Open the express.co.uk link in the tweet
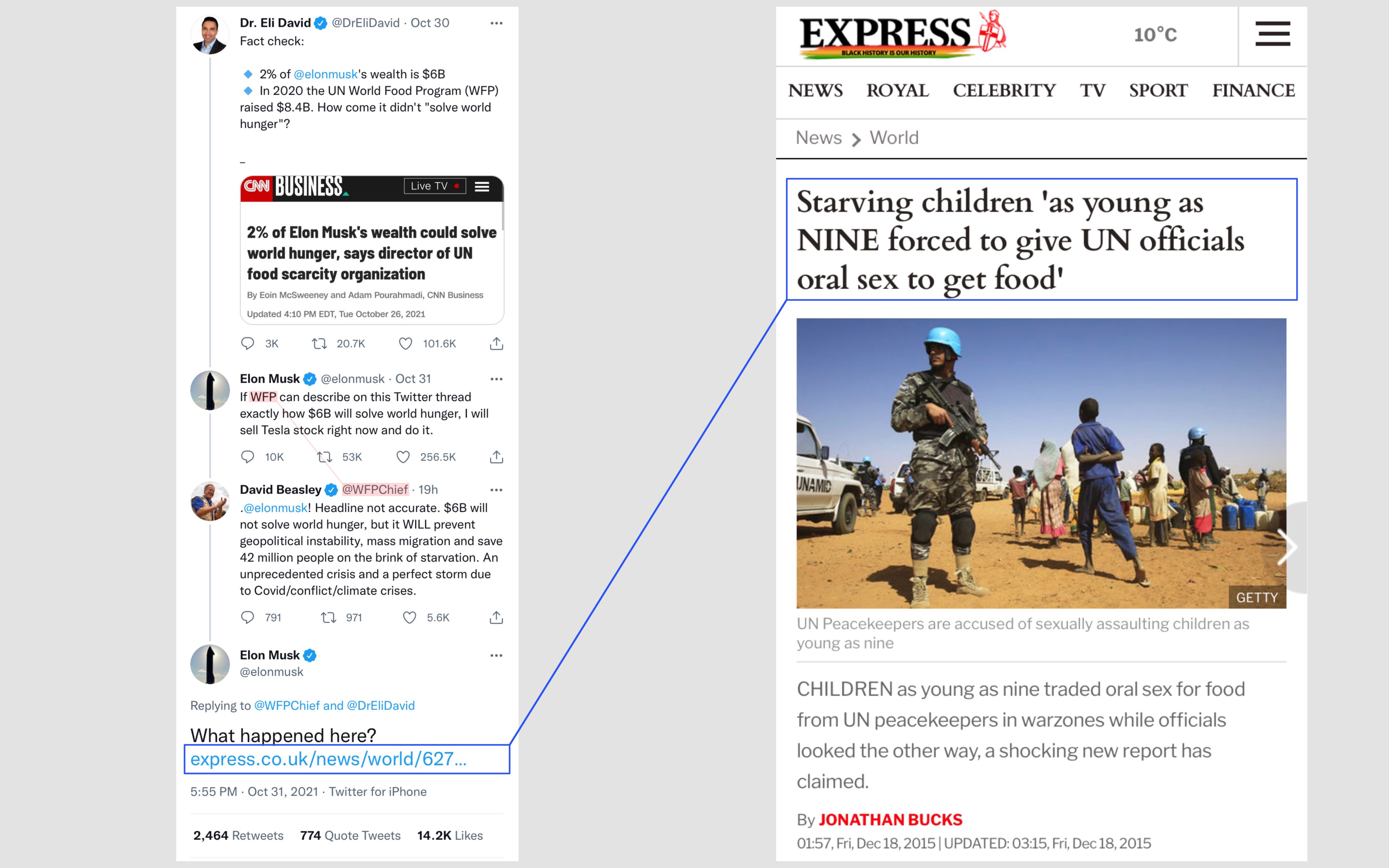1389x868 pixels. tap(328, 759)
